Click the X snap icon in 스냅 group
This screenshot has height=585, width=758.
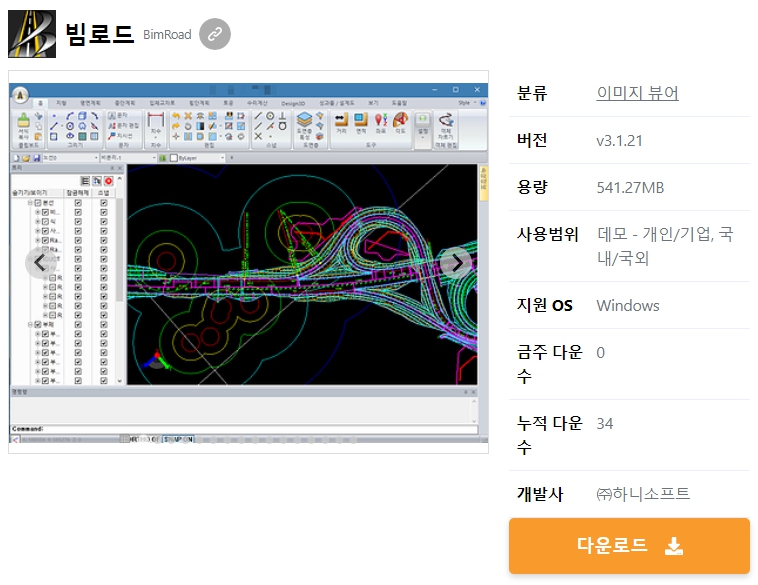click(258, 136)
